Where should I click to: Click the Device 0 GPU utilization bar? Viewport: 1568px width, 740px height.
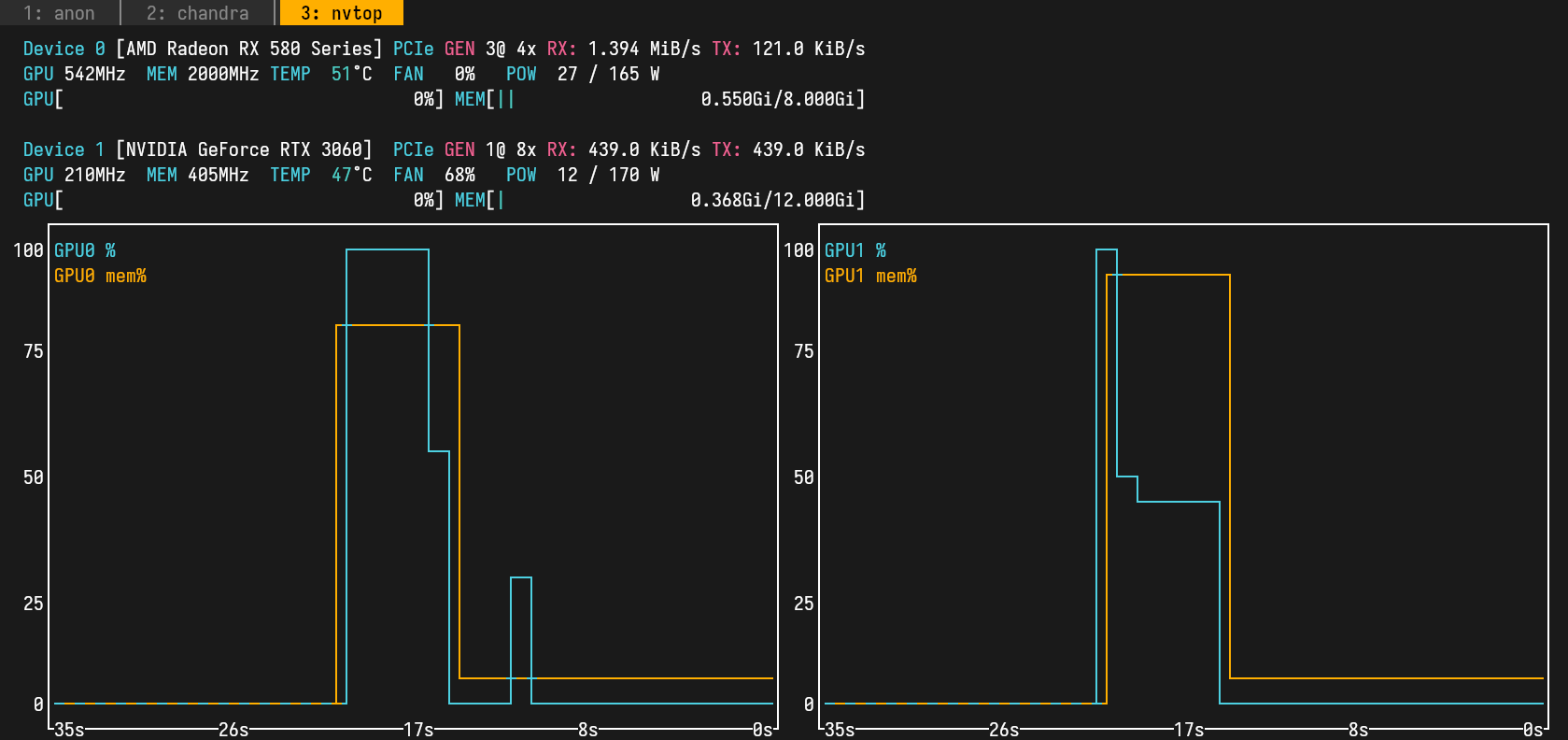[233, 99]
